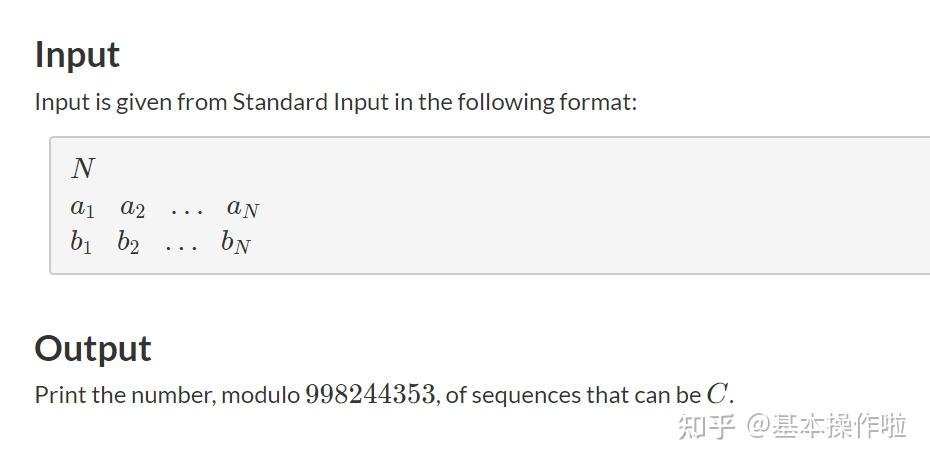Click the b₁ term in the format block
The image size is (930, 464).
81,242
